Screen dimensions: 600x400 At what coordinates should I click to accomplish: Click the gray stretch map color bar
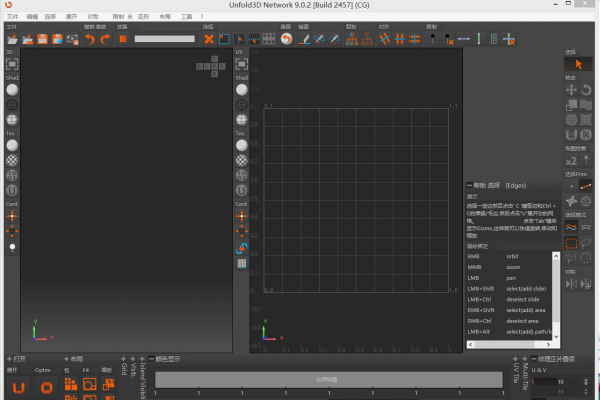click(x=329, y=379)
